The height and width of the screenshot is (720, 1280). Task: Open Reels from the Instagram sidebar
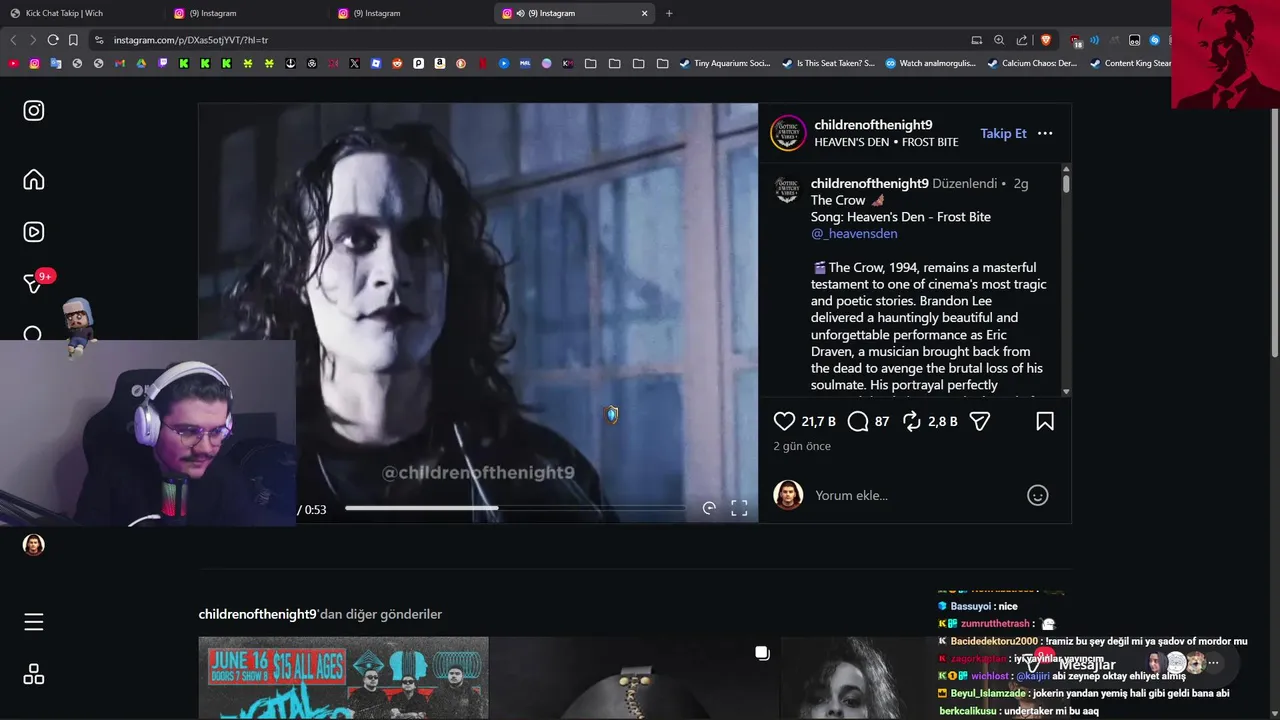point(34,232)
